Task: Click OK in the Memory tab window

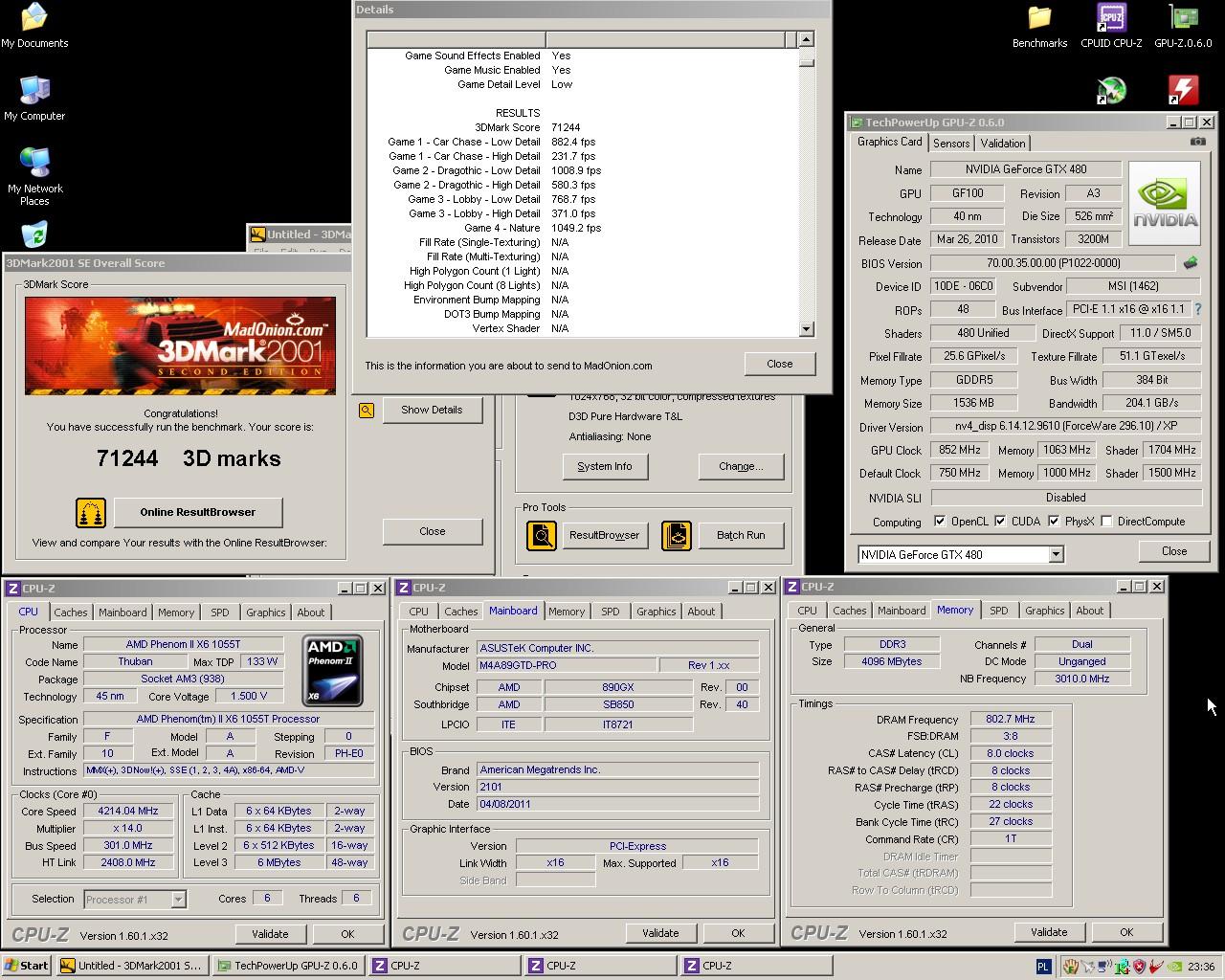Action: [x=1126, y=932]
